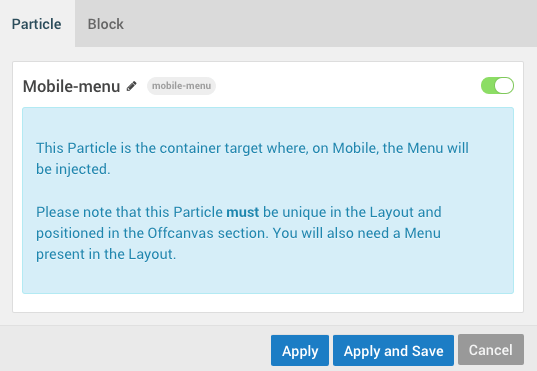Image resolution: width=537 pixels, height=371 pixels.
Task: Click the first paragraph of the blue notice
Action: point(252,159)
